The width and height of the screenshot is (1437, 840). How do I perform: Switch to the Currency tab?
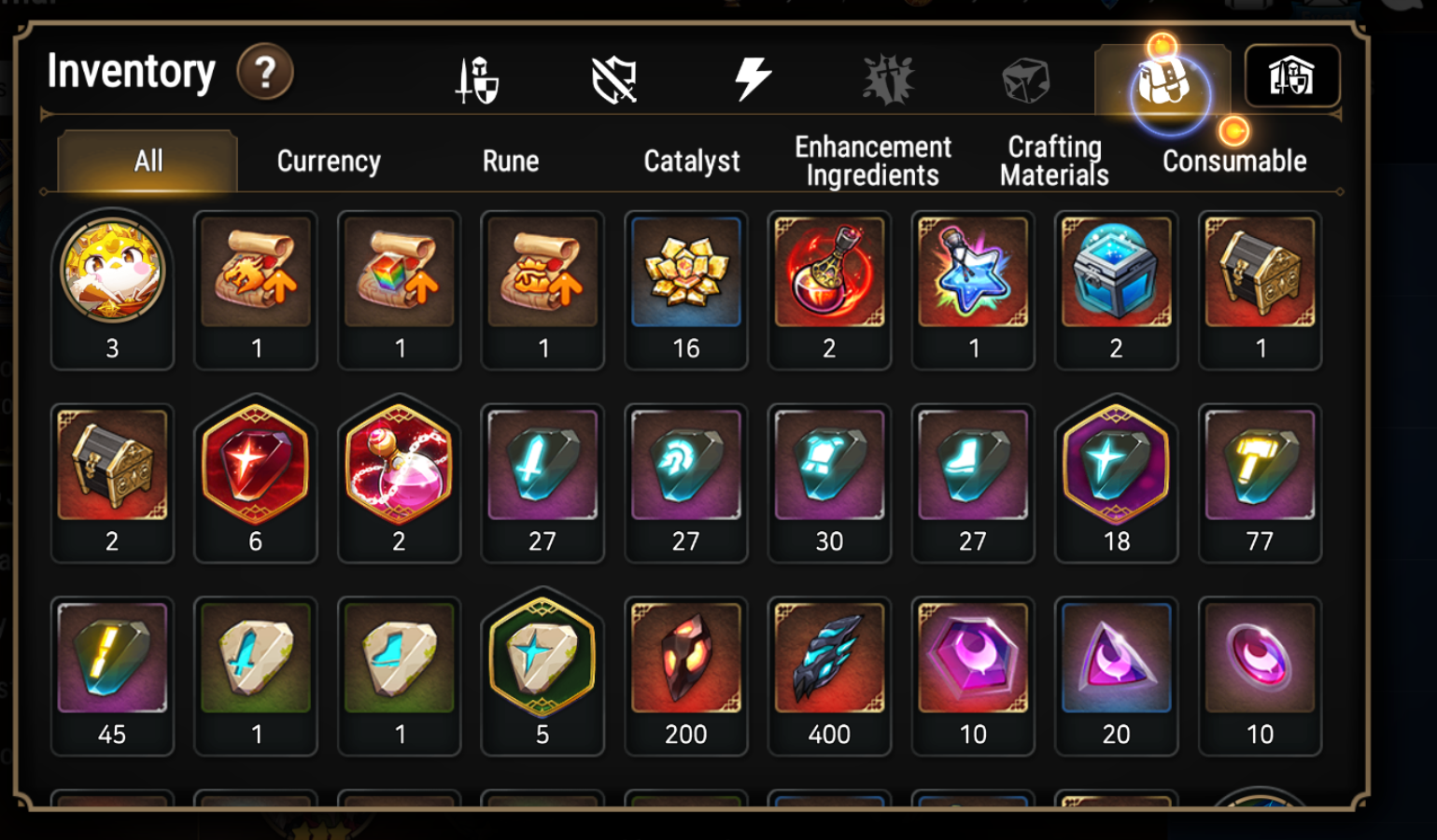(329, 161)
